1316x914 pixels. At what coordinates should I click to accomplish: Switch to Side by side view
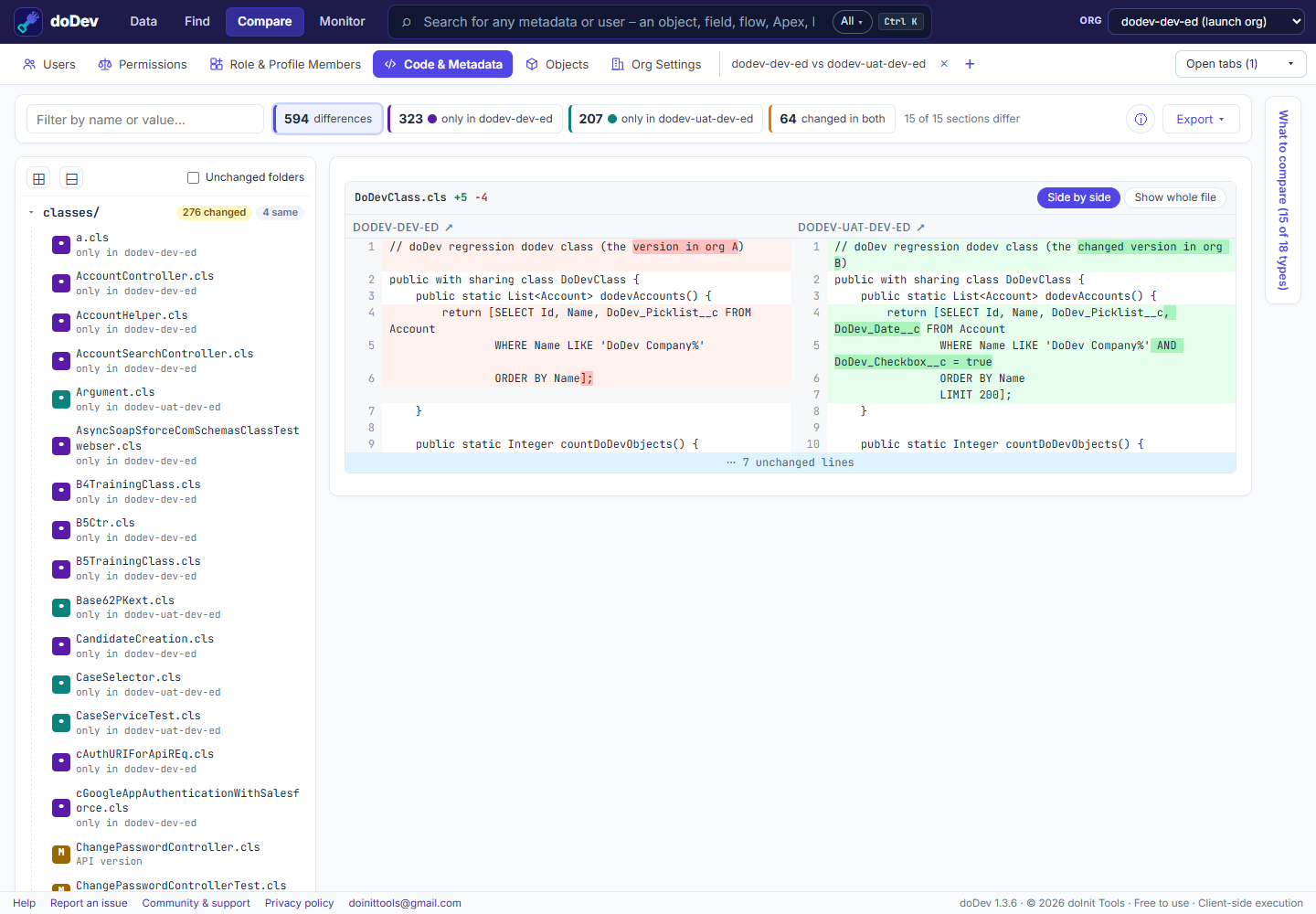(x=1078, y=197)
